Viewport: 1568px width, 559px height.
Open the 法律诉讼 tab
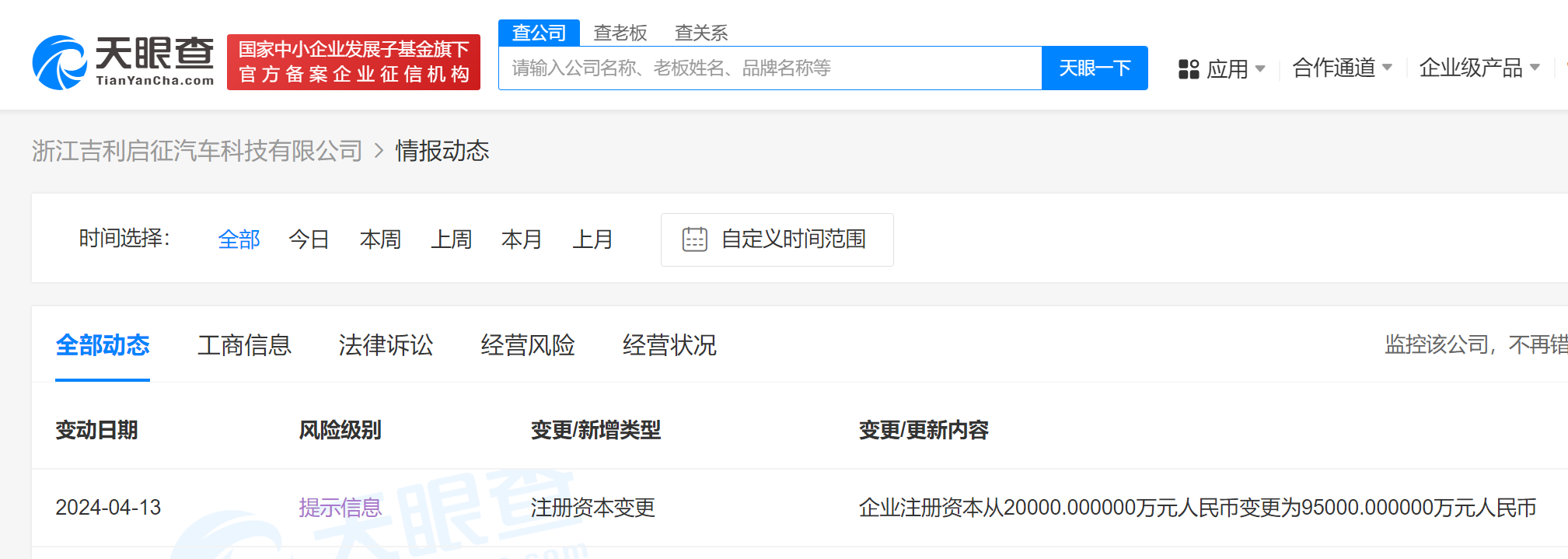coord(386,345)
